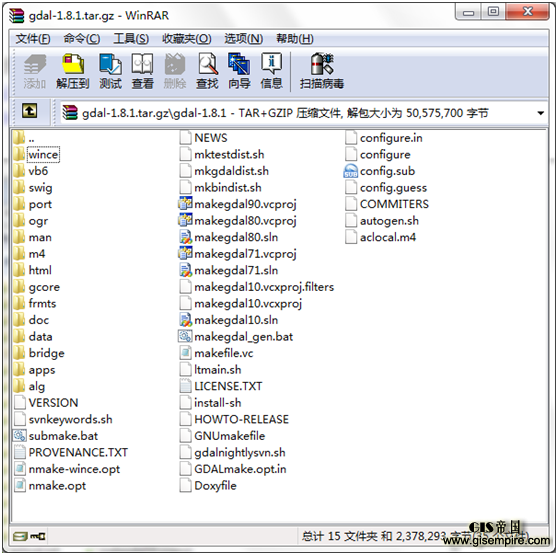Select the GNUmakefile file
The height and width of the screenshot is (555, 558).
point(223,435)
